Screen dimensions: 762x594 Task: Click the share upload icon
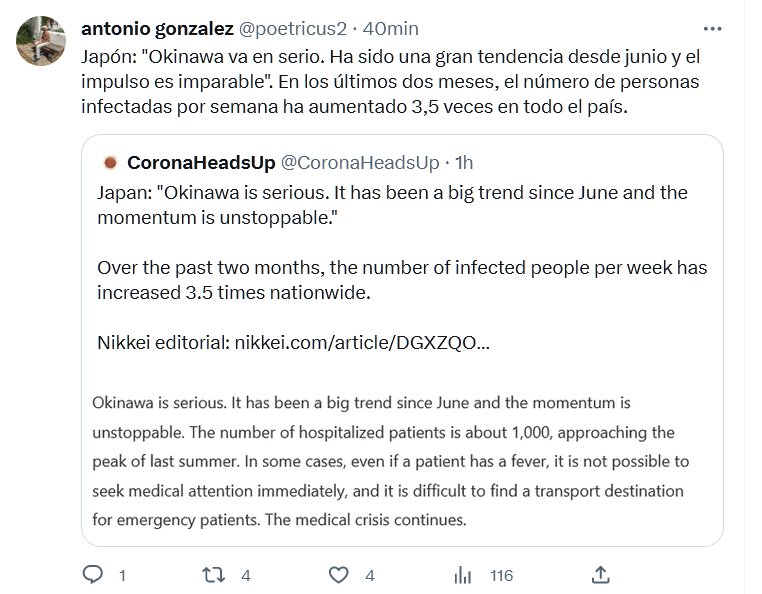coord(600,575)
